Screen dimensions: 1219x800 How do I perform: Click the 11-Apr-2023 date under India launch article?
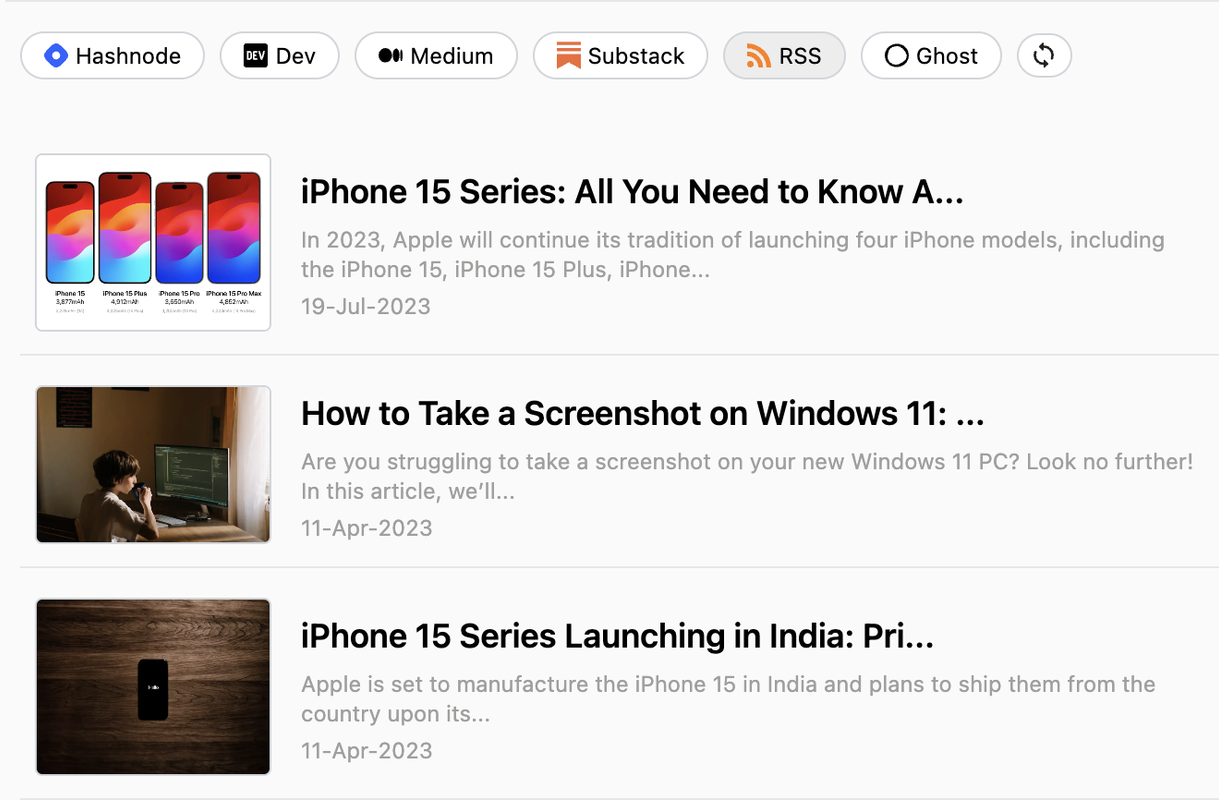click(367, 750)
